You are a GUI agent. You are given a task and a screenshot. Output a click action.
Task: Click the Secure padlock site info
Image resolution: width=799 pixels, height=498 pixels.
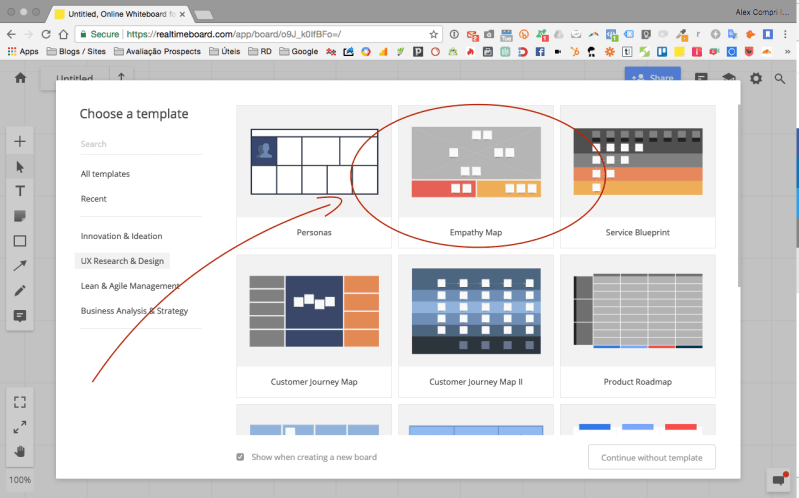tap(100, 34)
